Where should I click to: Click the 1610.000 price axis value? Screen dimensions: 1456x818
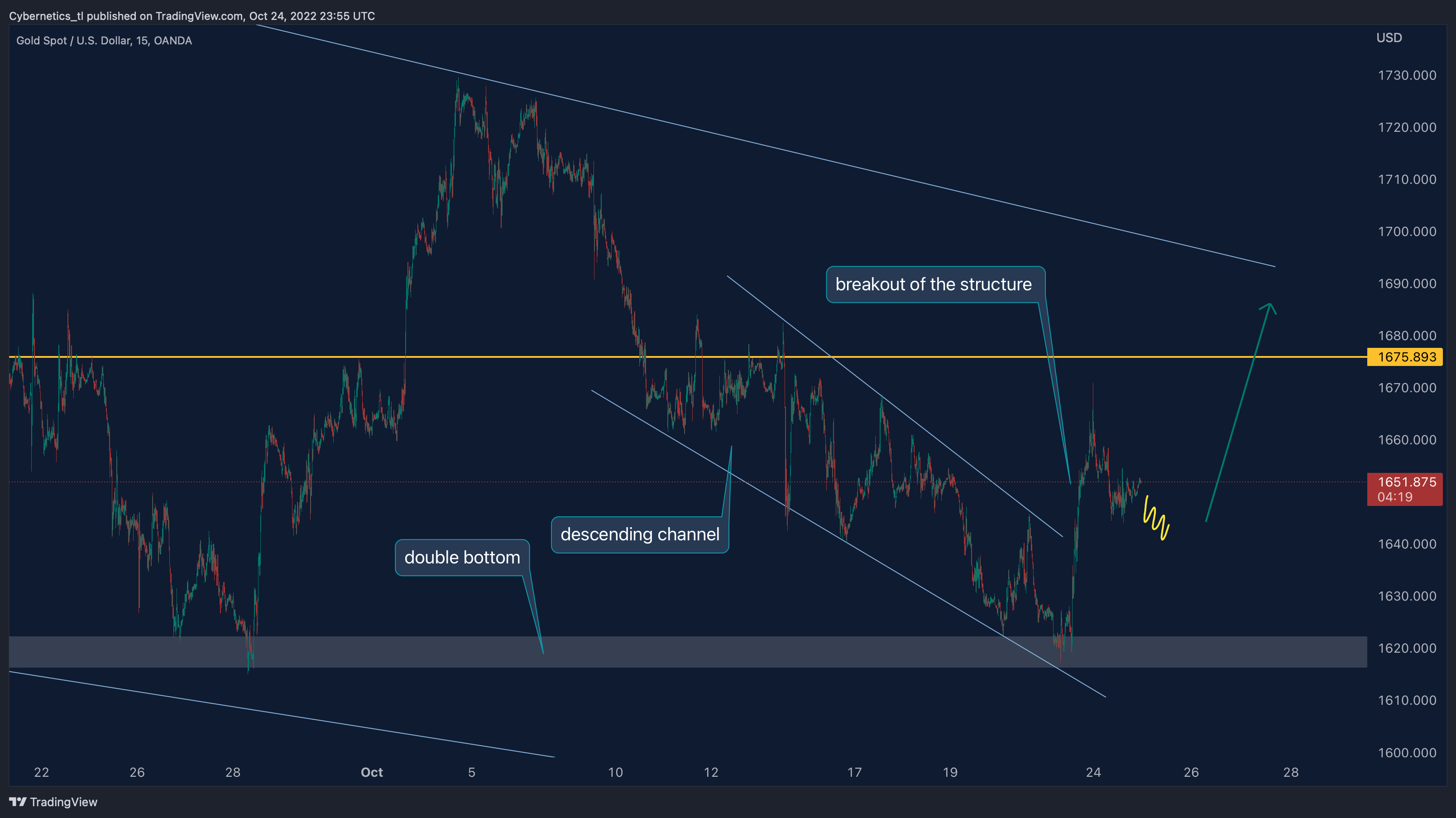coord(1407,700)
